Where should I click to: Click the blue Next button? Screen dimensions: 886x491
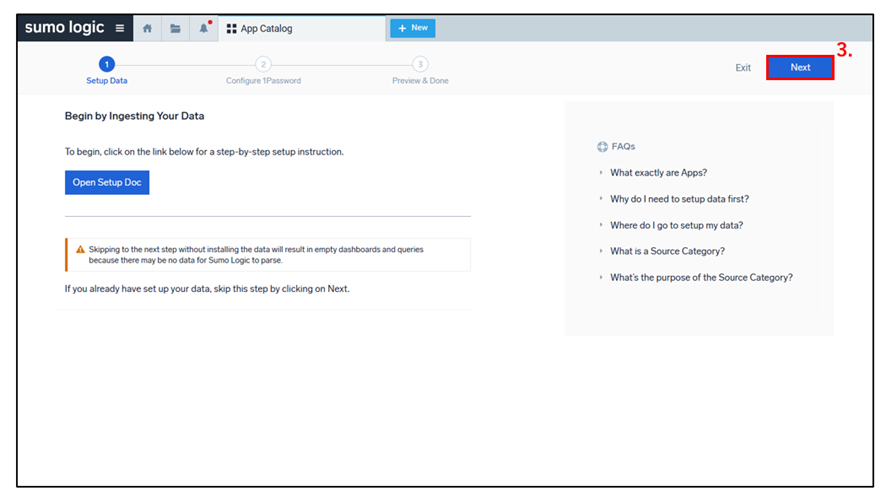tap(800, 67)
